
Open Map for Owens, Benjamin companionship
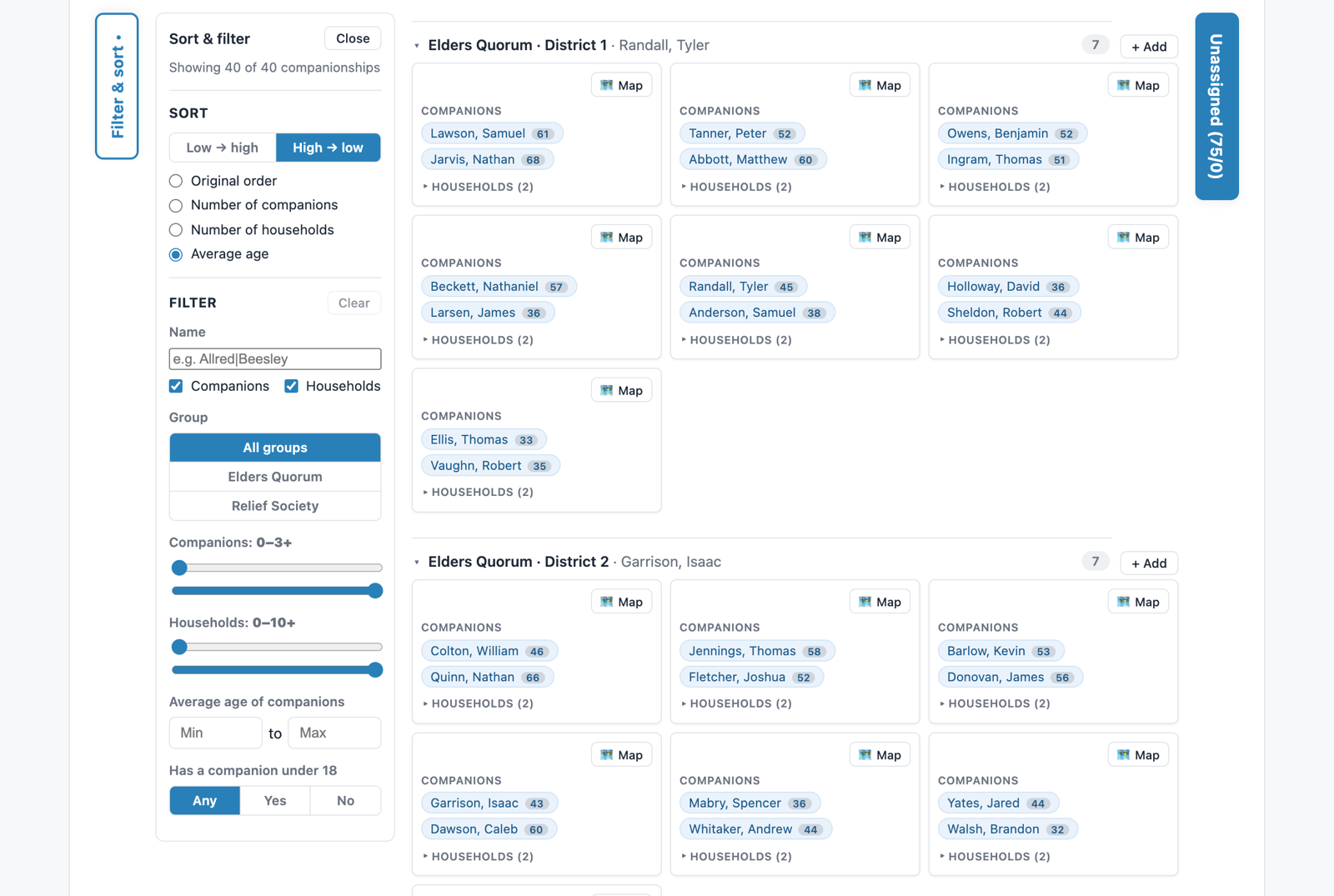click(x=1138, y=85)
